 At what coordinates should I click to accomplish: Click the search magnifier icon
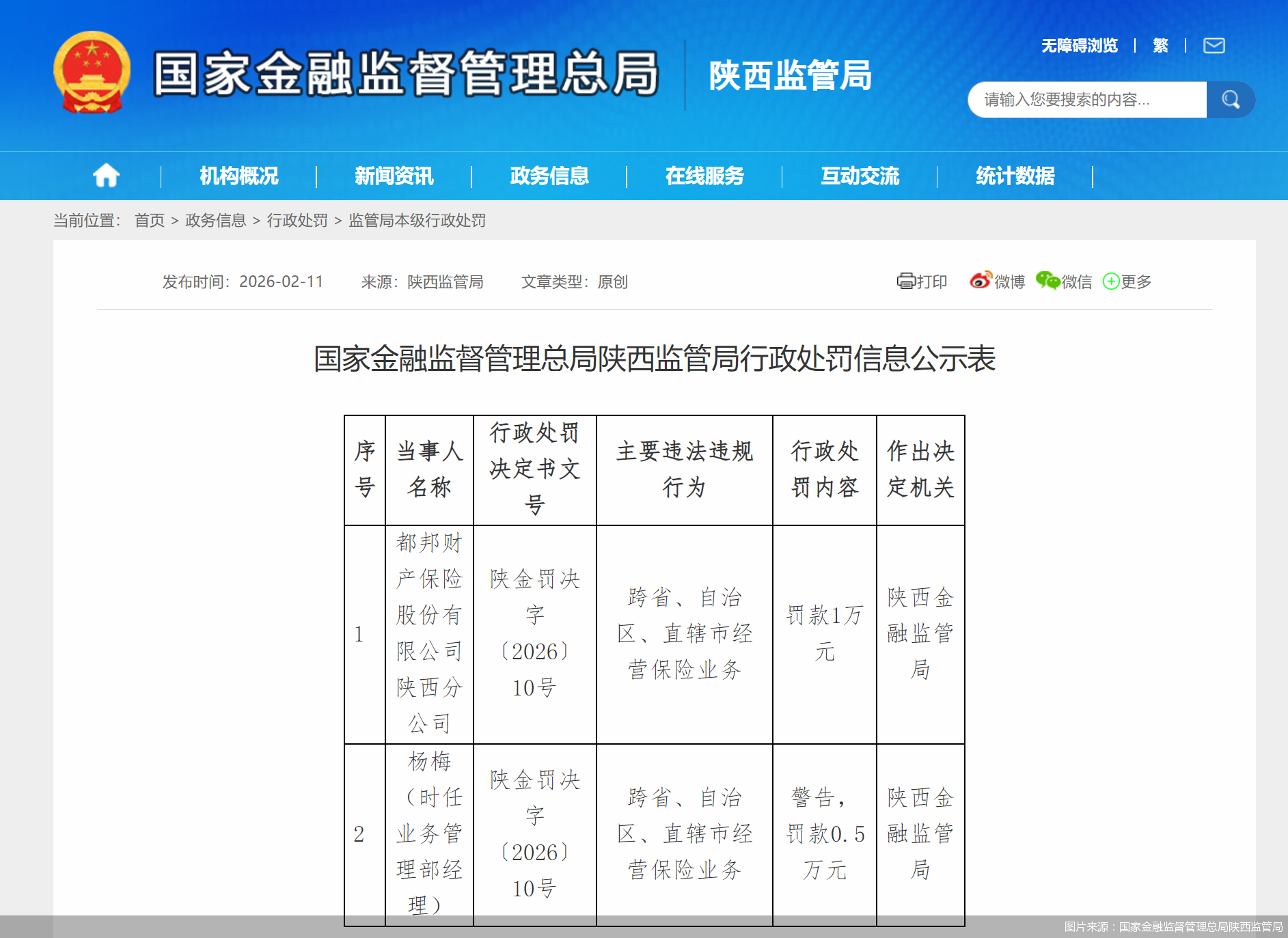click(1231, 99)
